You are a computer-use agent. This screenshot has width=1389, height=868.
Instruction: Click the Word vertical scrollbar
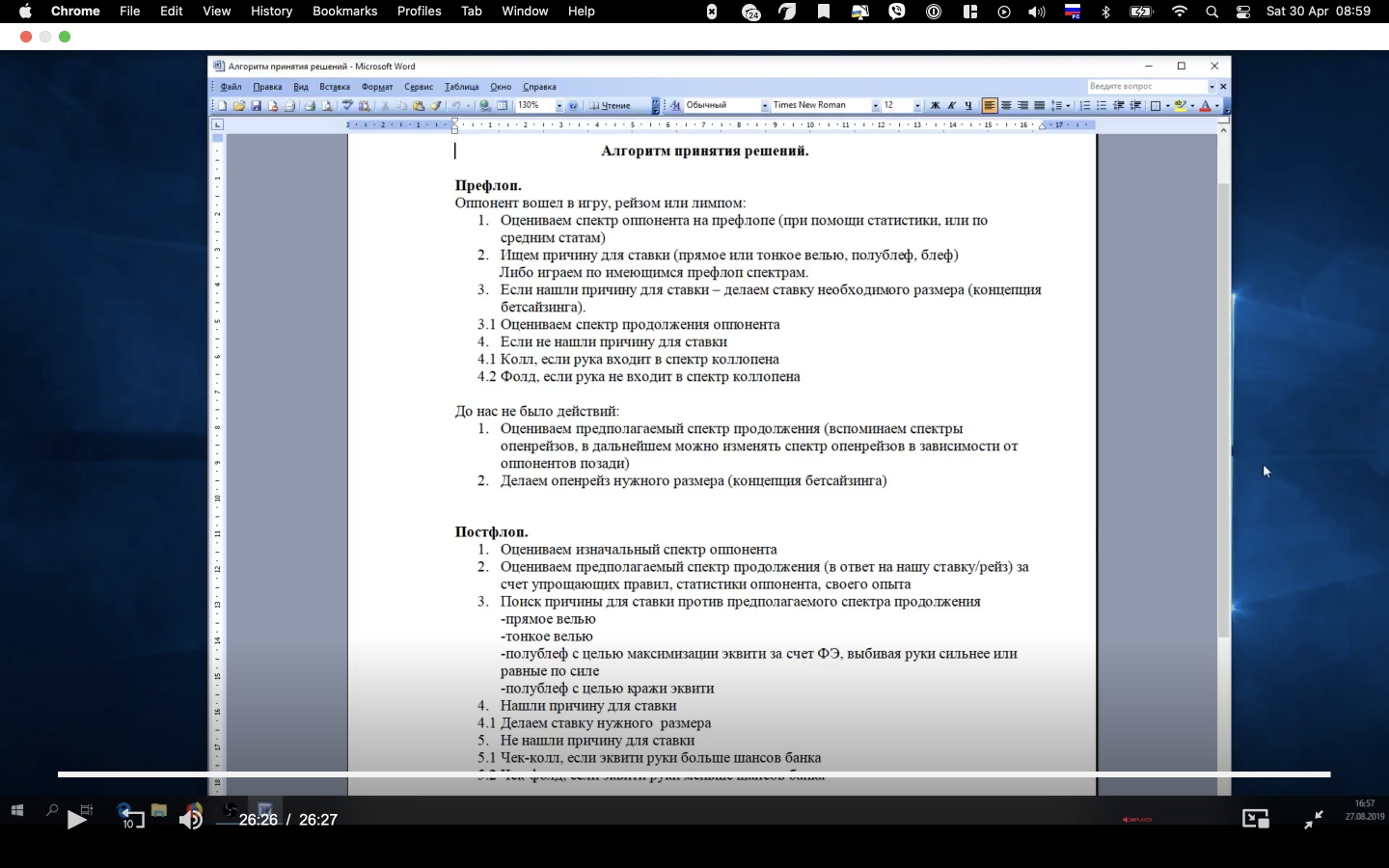pos(1224,410)
